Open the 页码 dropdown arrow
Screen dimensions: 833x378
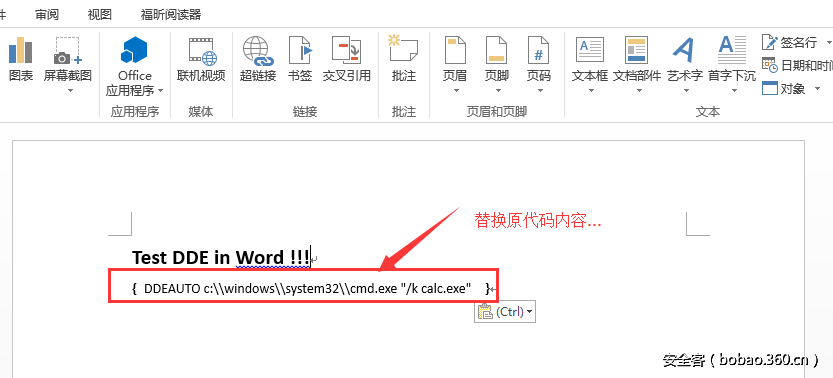[x=540, y=91]
